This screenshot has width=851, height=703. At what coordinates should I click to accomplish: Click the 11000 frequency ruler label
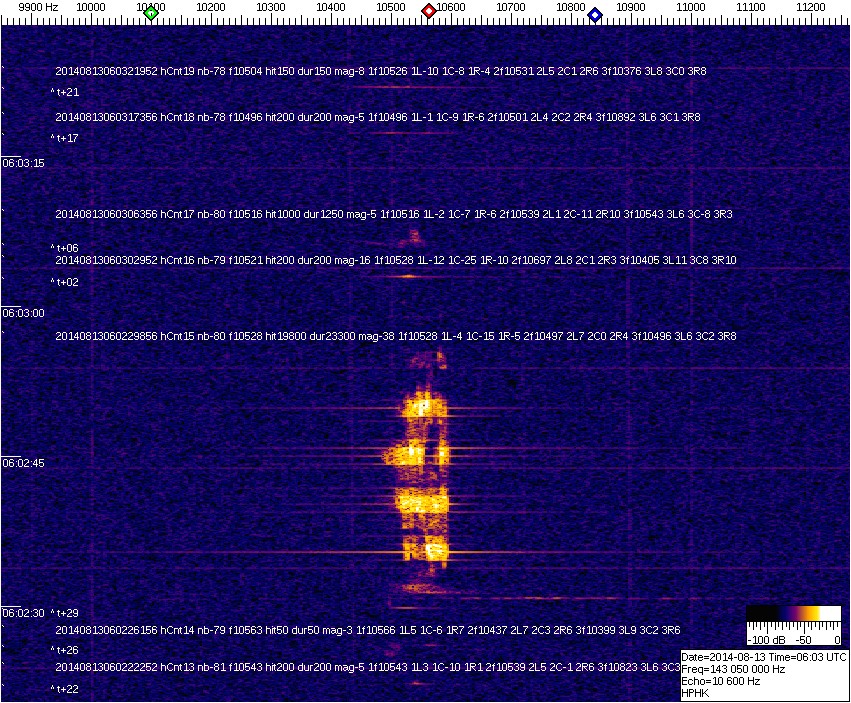pyautogui.click(x=690, y=7)
